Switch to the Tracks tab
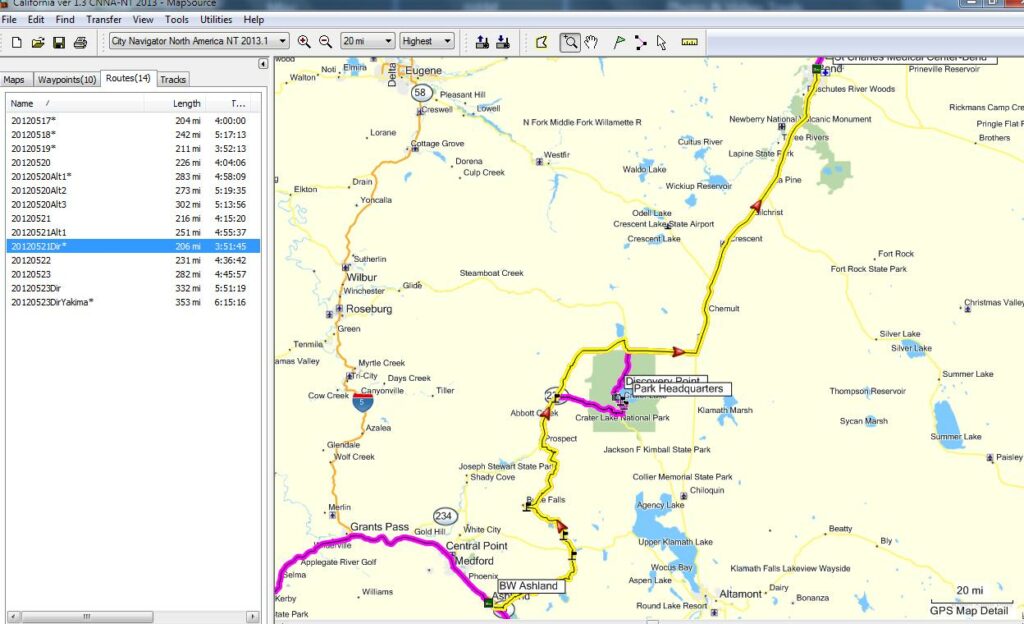This screenshot has width=1024, height=624. pos(173,79)
